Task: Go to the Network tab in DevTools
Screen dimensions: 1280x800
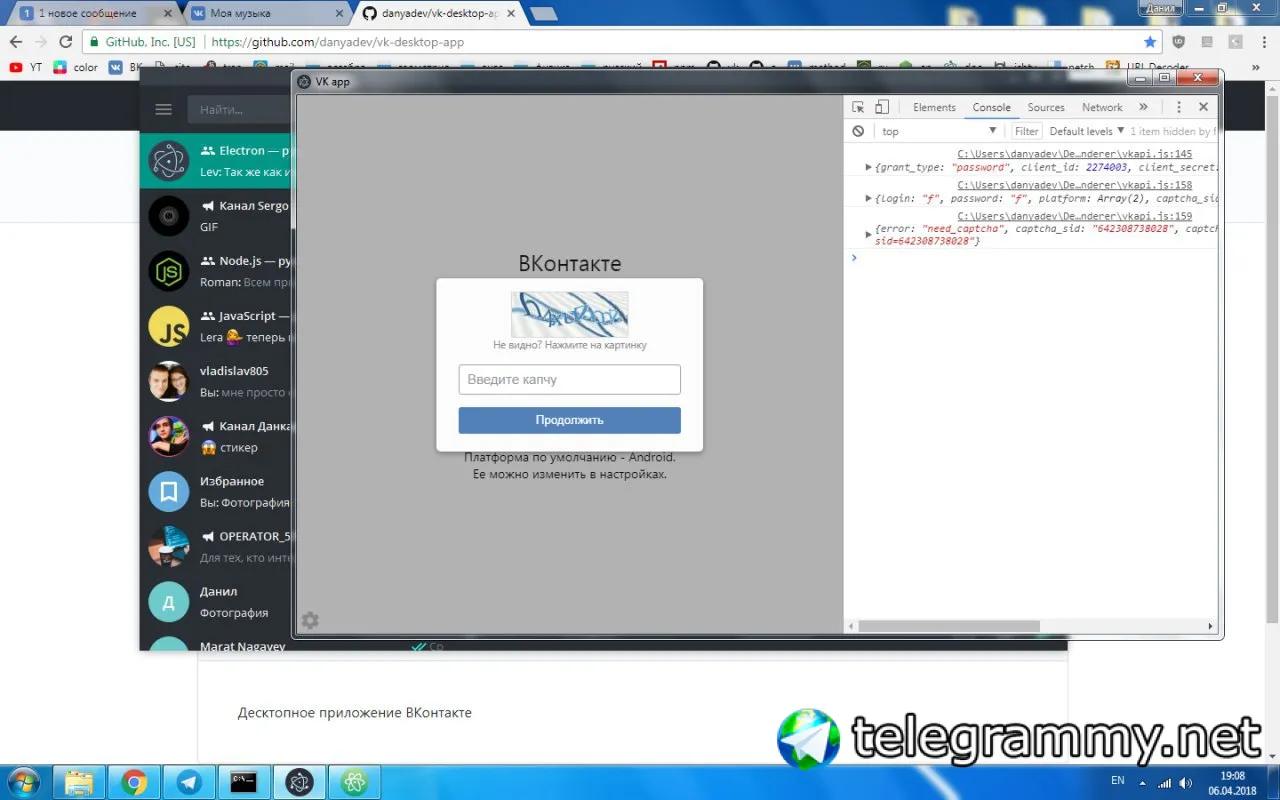Action: (x=1102, y=107)
